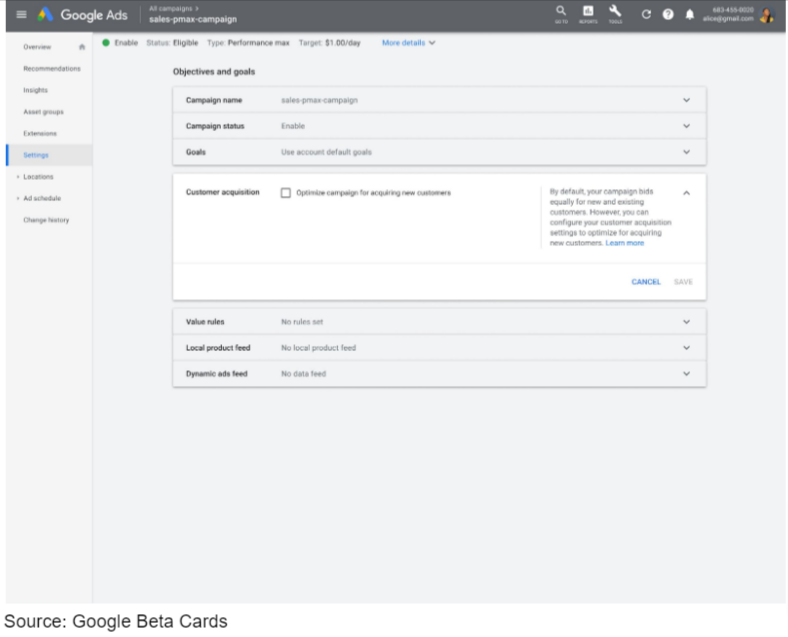
Task: Click the home icon beside Overview
Action: click(82, 47)
